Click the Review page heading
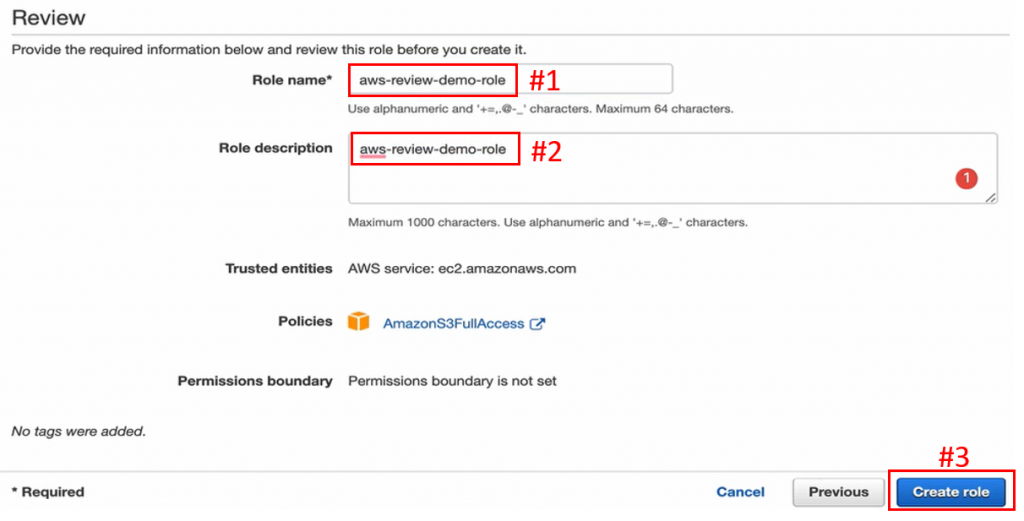The width and height of the screenshot is (1024, 521). (48, 18)
